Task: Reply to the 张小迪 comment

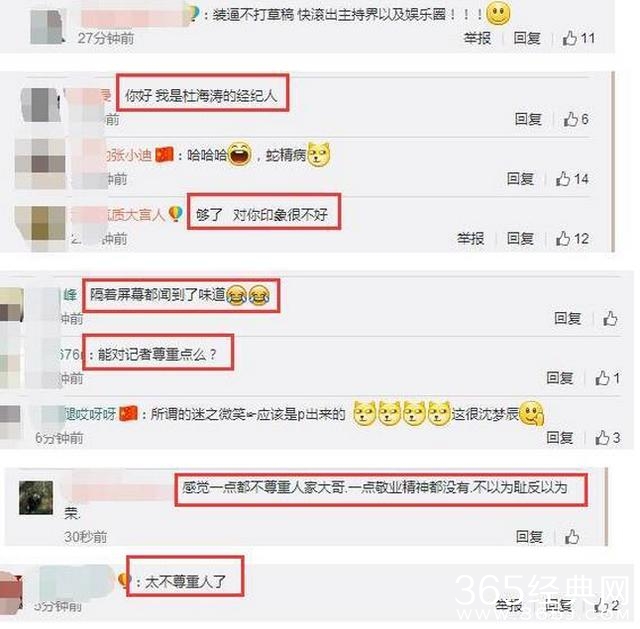Action: click(x=520, y=179)
